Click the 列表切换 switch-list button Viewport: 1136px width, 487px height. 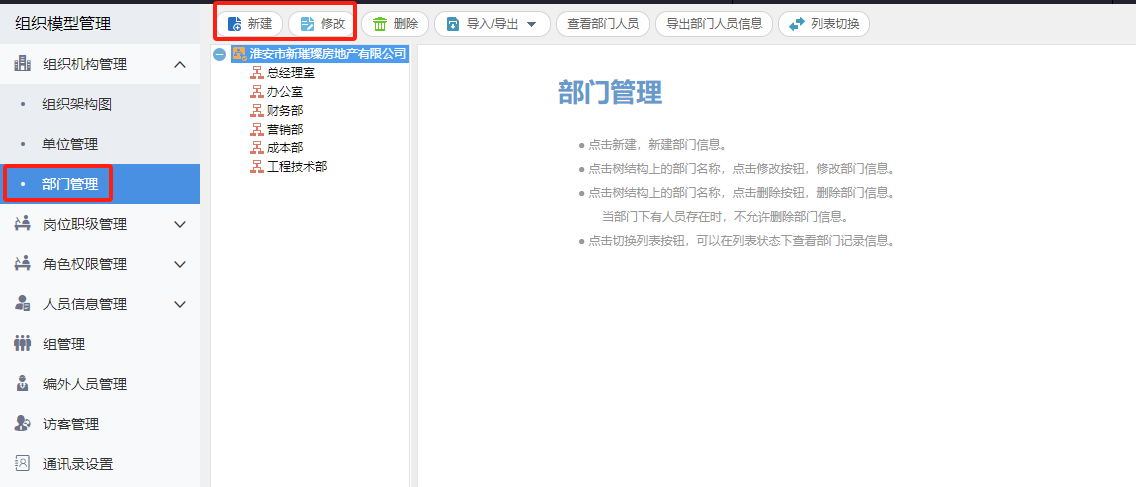pyautogui.click(x=823, y=24)
